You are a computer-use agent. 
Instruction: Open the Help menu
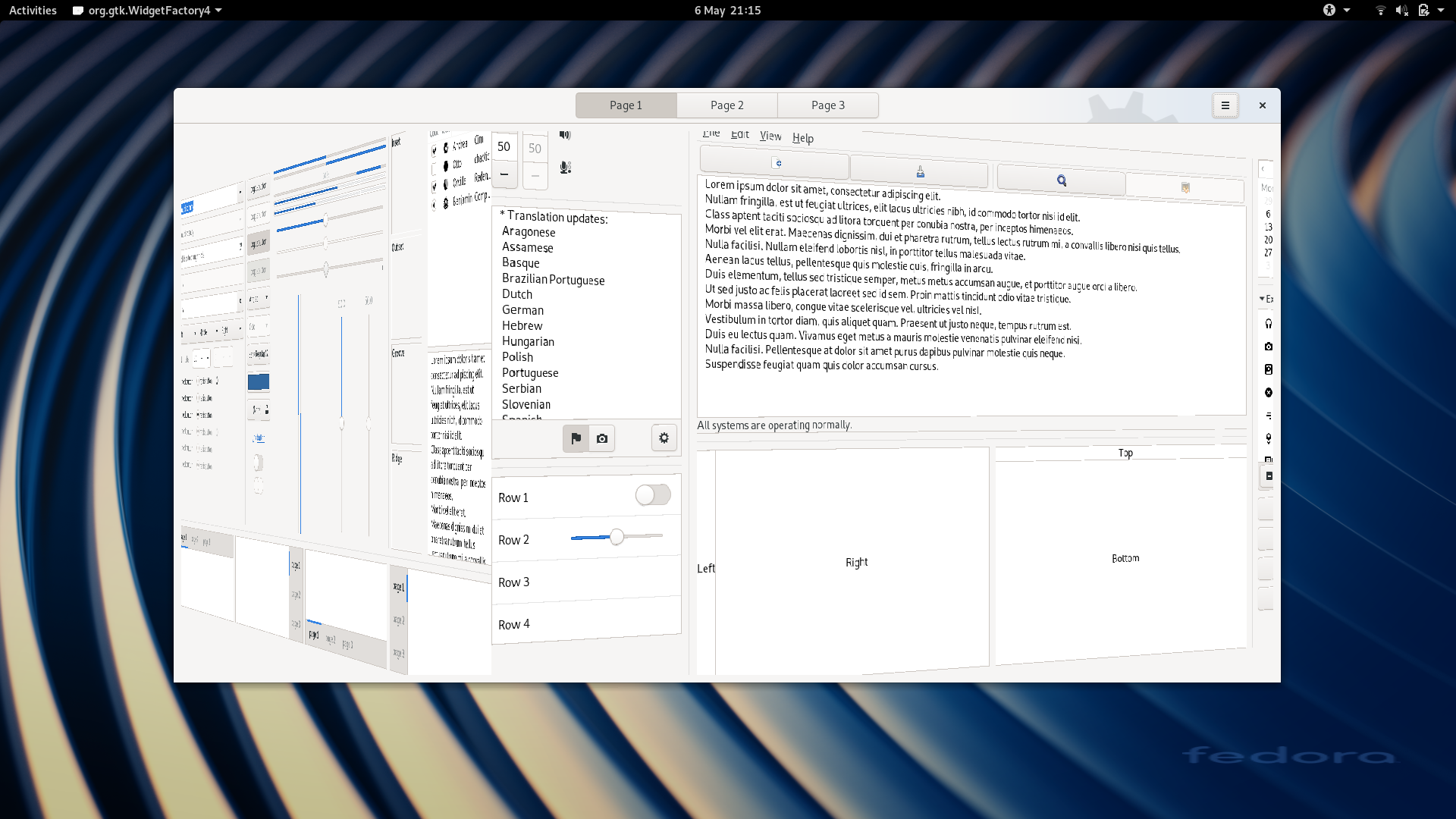[x=802, y=138]
